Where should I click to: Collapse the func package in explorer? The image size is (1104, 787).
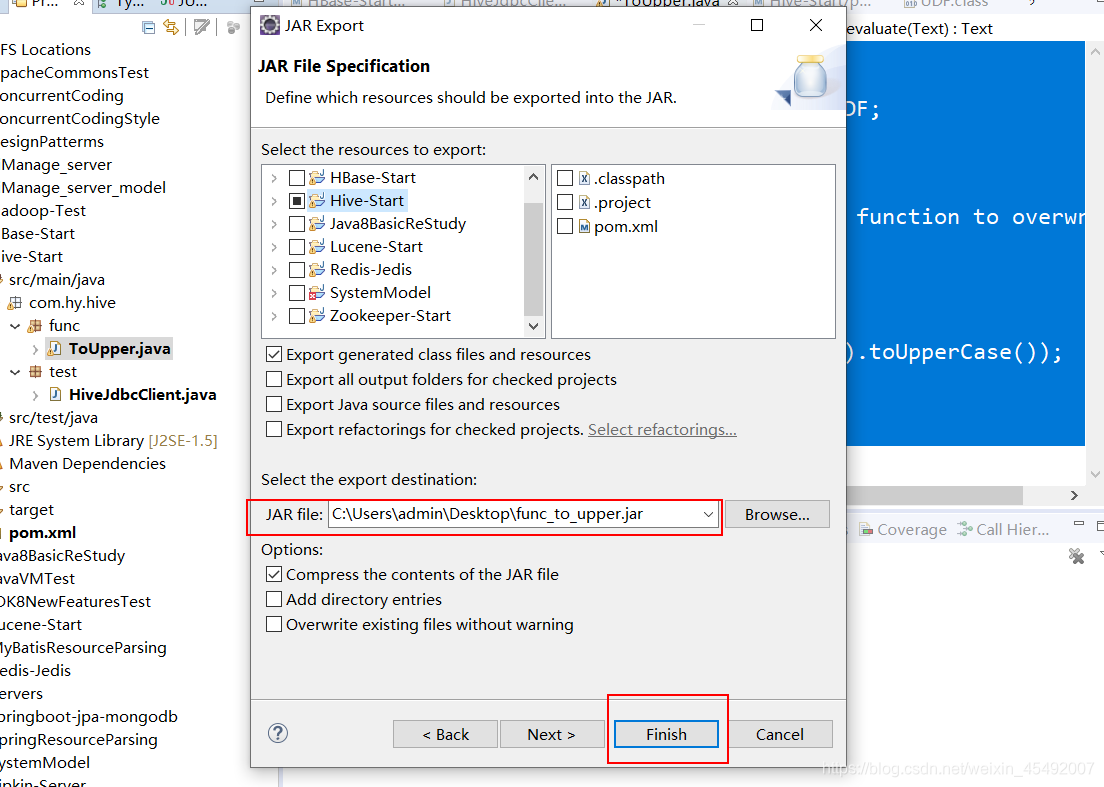pos(15,326)
